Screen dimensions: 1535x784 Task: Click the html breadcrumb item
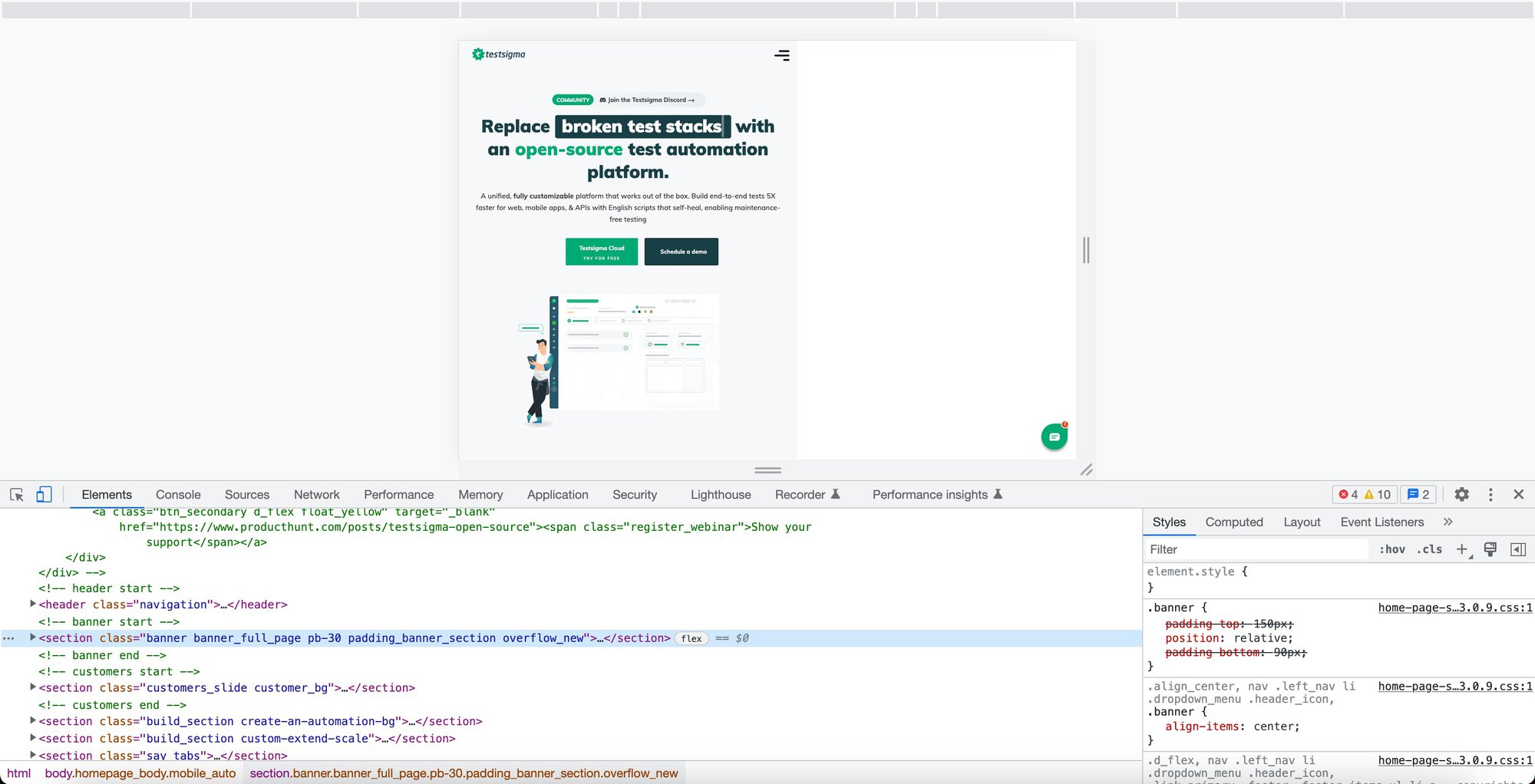(x=18, y=773)
